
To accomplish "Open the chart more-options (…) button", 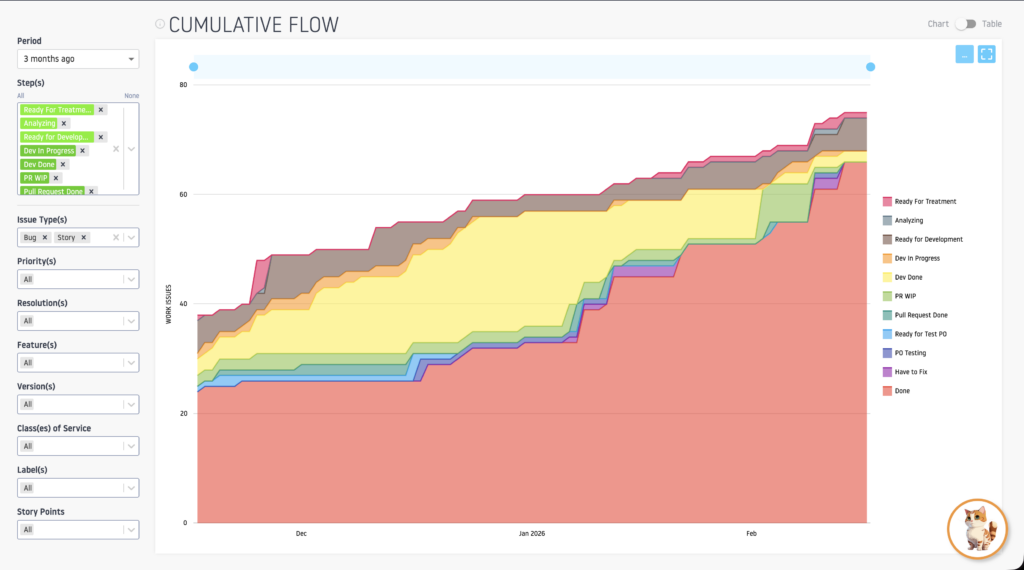I will 964,55.
